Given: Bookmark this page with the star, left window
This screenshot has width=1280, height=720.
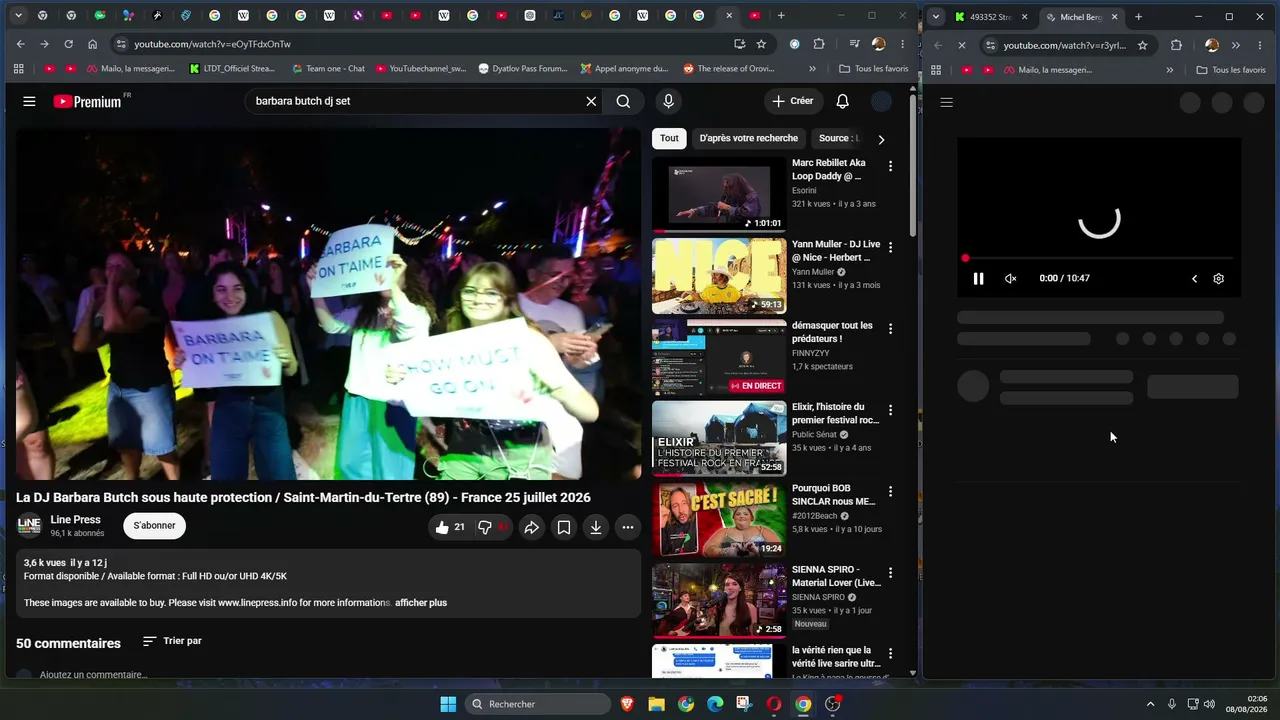Looking at the screenshot, I should click(x=761, y=44).
